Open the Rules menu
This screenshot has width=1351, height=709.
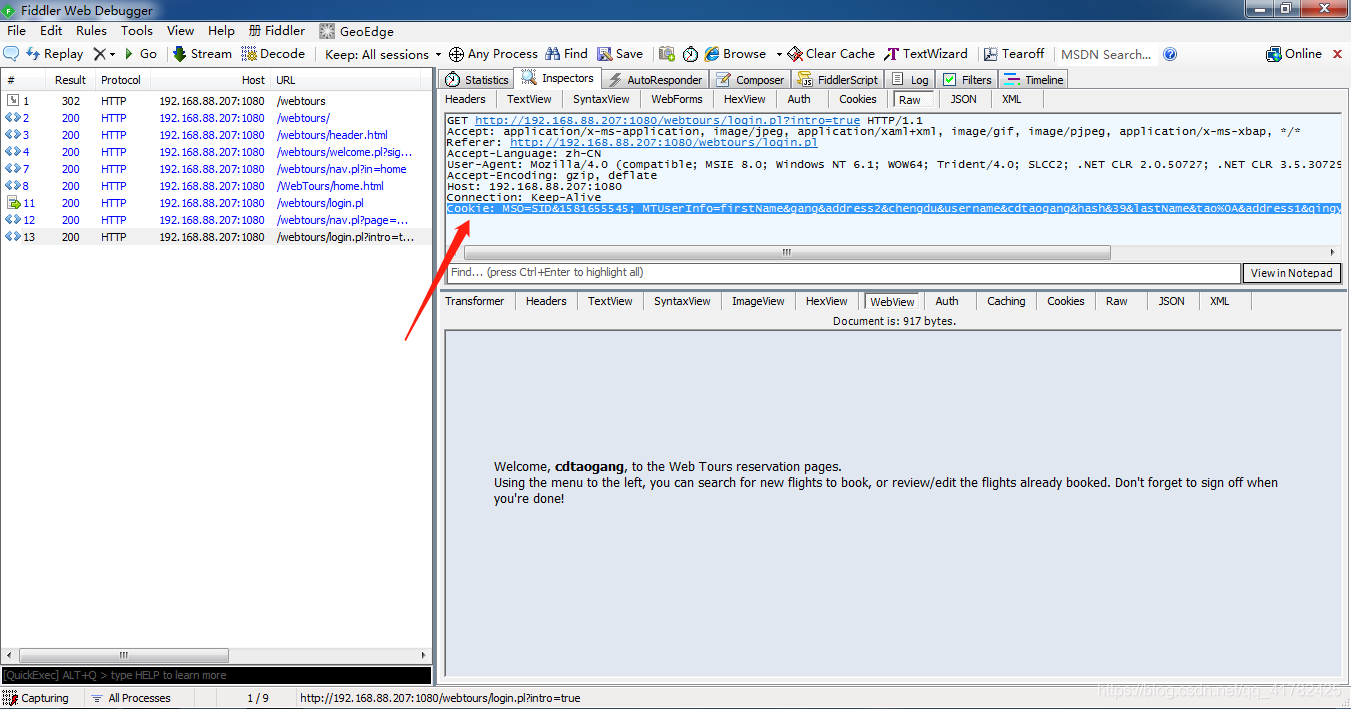click(91, 31)
